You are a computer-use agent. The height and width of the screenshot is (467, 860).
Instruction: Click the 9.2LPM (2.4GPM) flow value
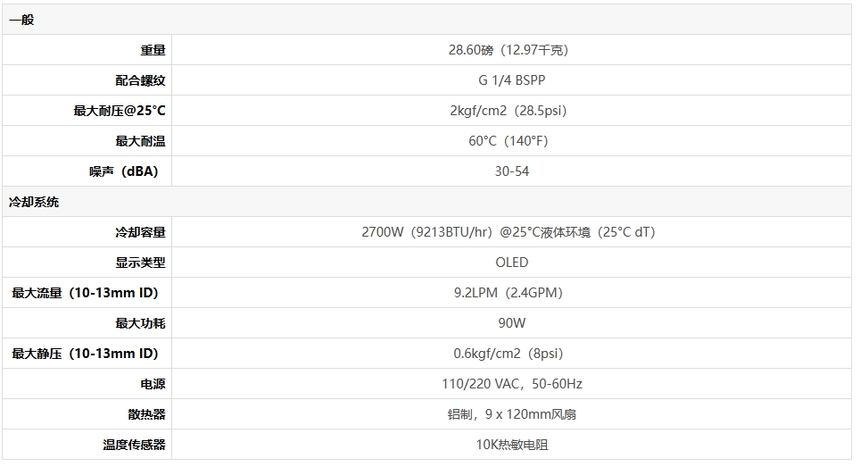[x=508, y=292]
